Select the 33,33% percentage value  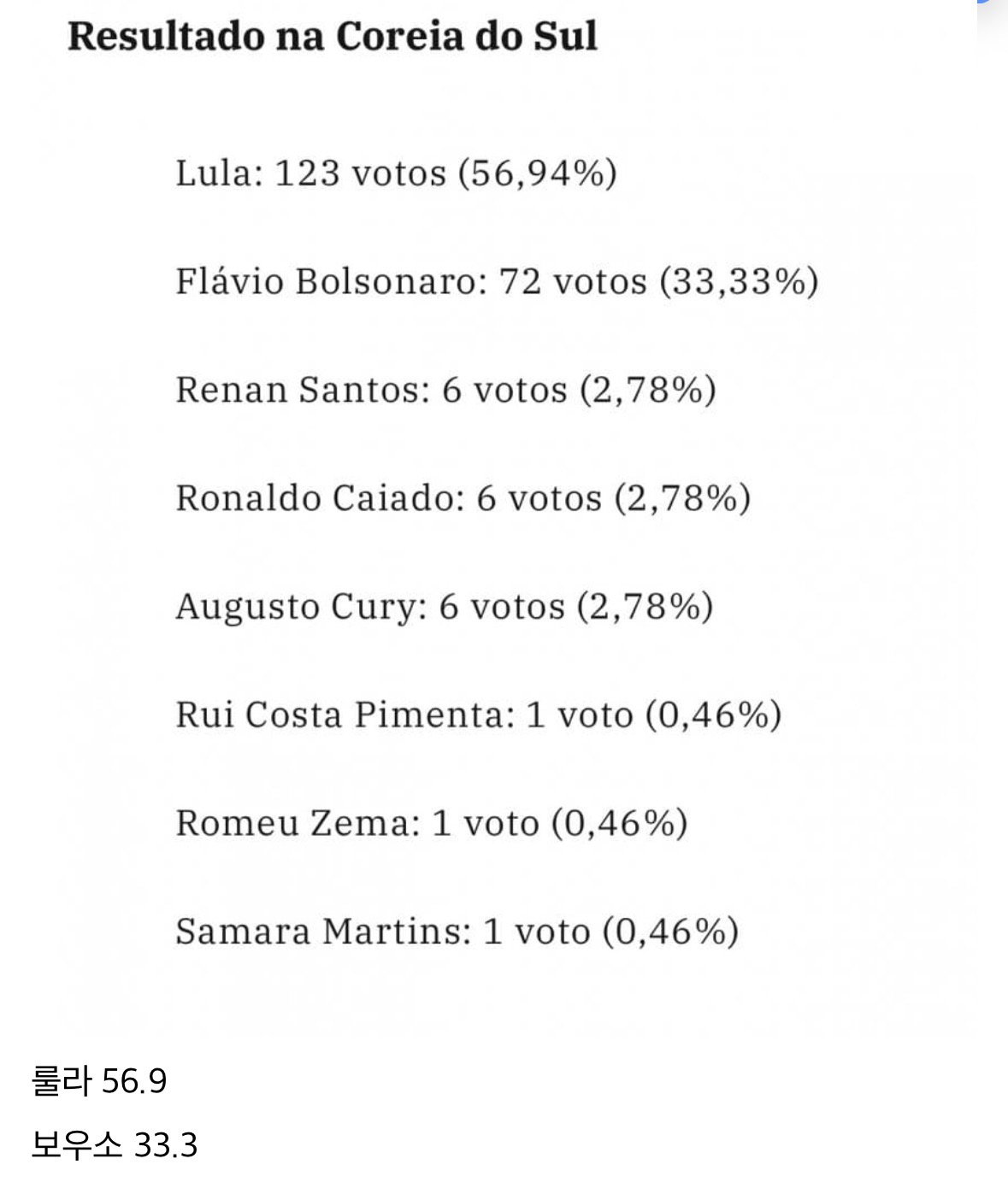pyautogui.click(x=739, y=282)
